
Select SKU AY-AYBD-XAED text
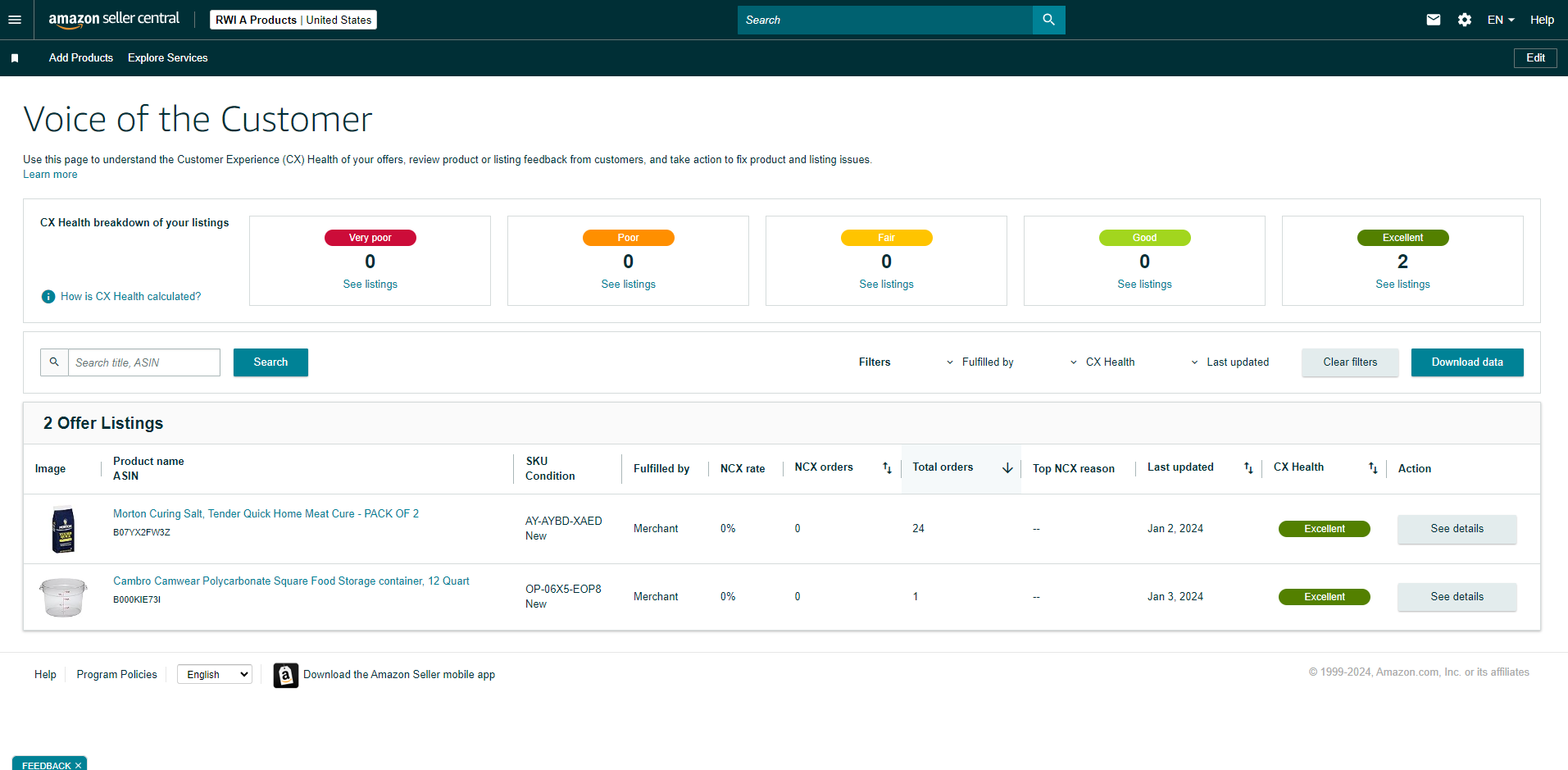click(x=564, y=522)
